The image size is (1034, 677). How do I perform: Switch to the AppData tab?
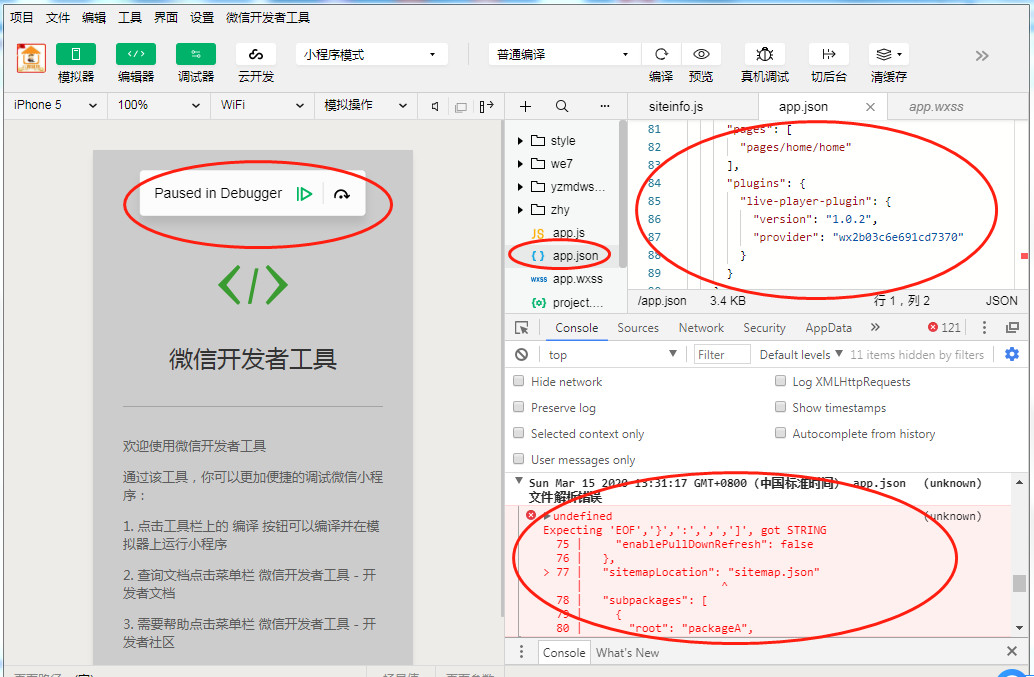(828, 328)
